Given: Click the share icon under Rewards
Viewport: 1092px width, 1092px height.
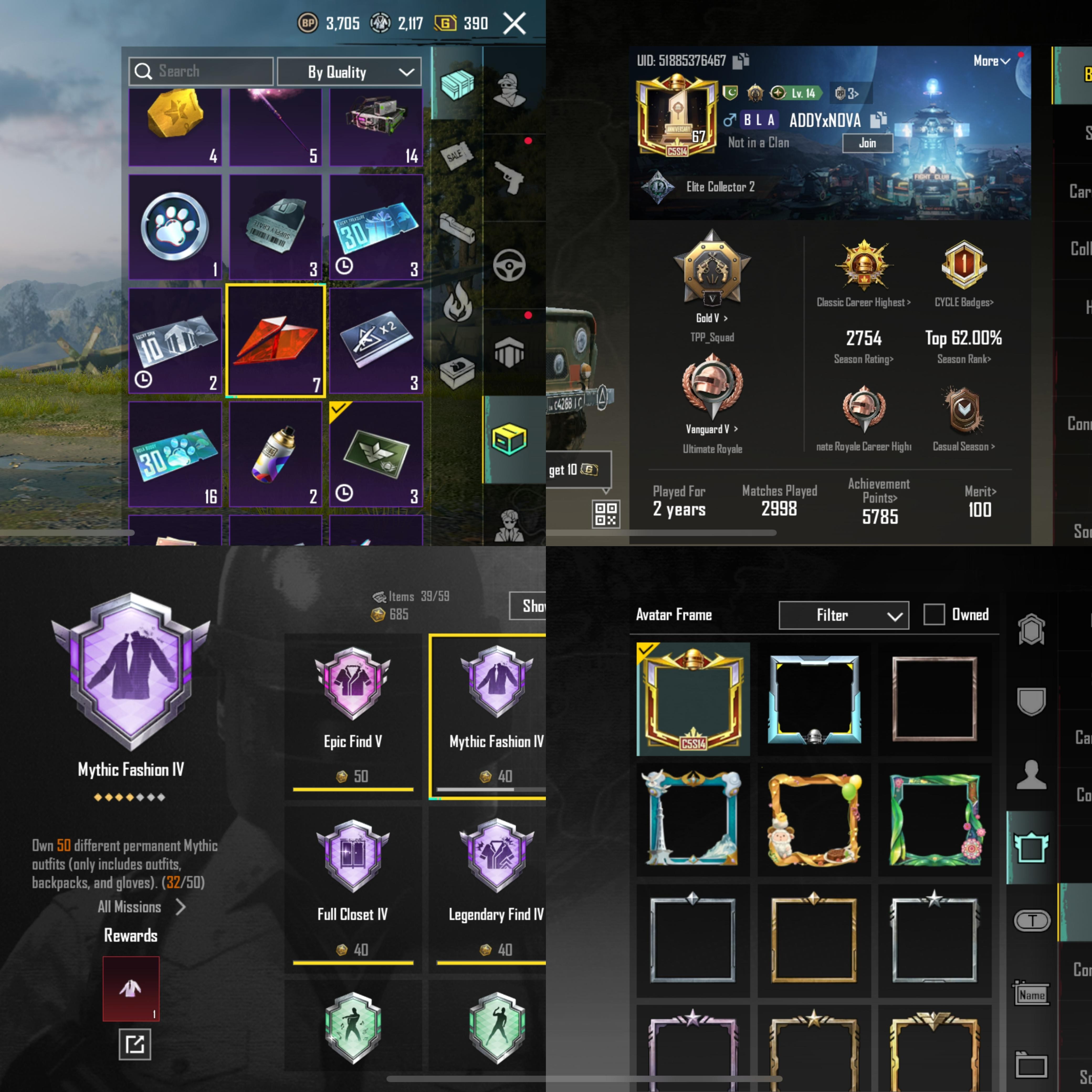Looking at the screenshot, I should pos(134,1044).
